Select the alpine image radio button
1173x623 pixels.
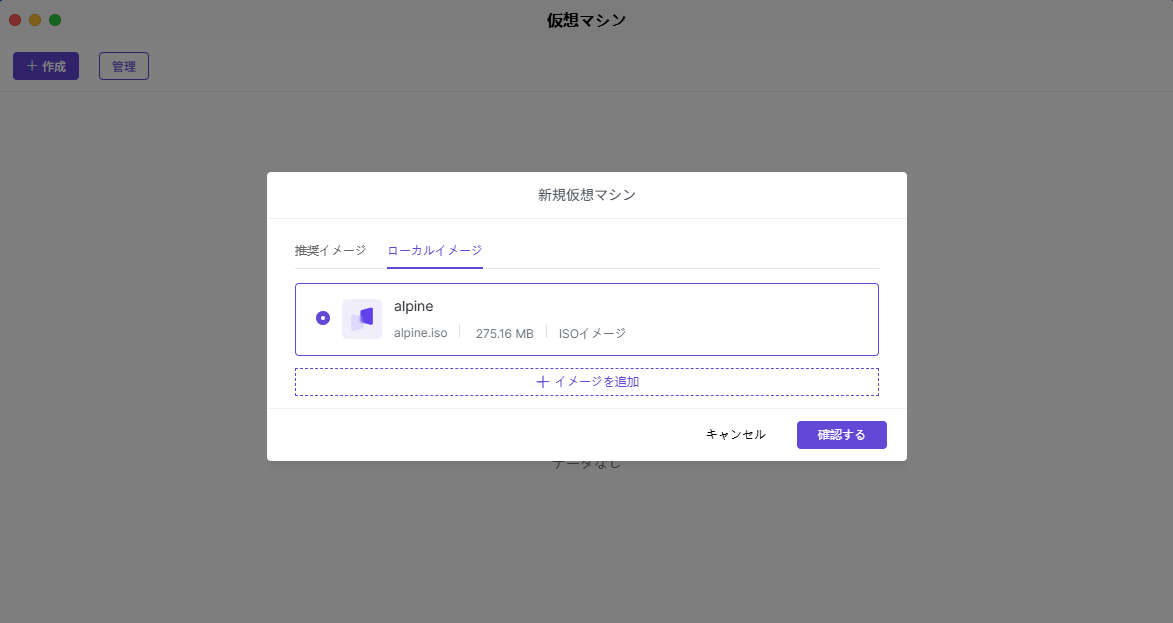(x=322, y=318)
